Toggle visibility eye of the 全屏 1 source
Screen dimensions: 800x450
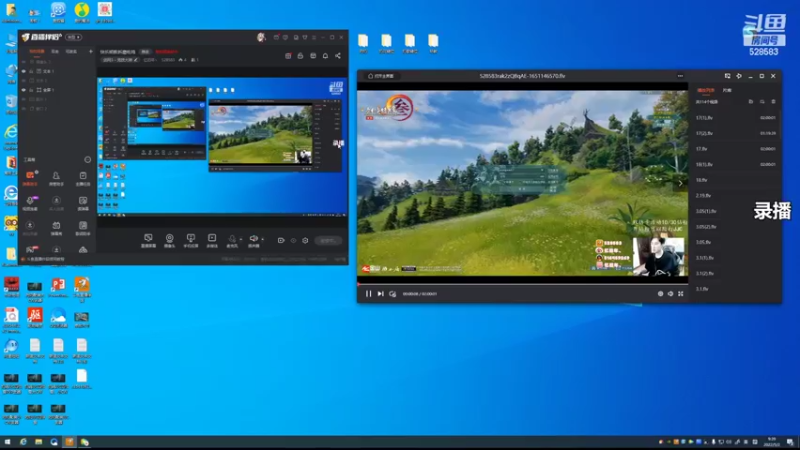(x=23, y=90)
